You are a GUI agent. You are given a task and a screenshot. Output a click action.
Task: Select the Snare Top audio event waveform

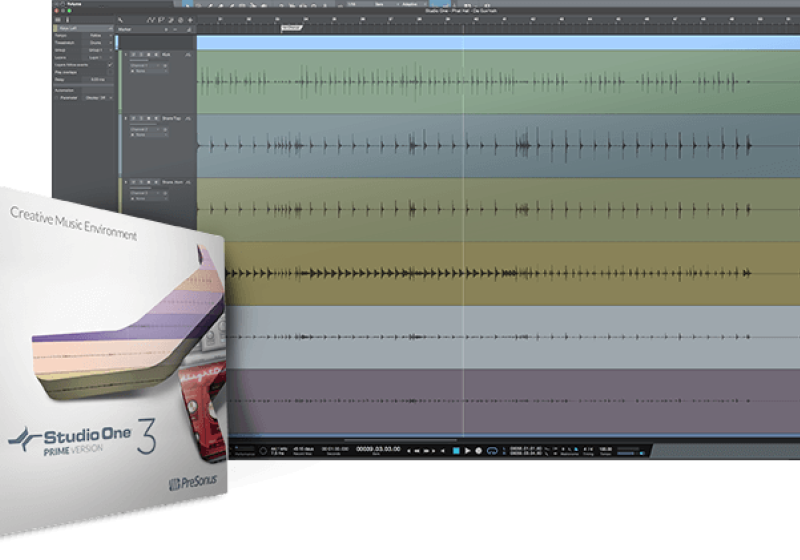point(498,145)
